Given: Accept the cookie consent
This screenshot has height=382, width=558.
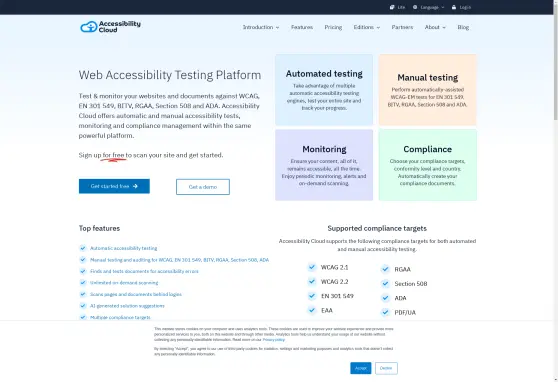Looking at the screenshot, I should click(360, 368).
